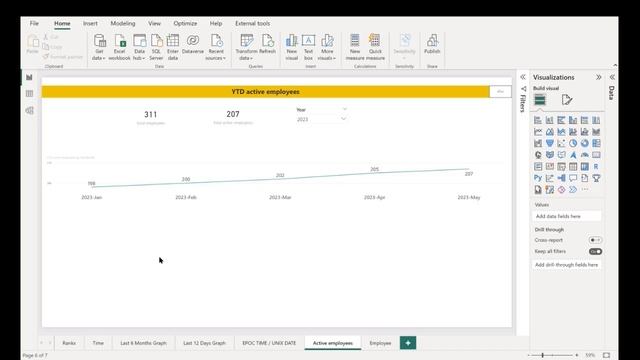Pick the Waterfall chart visual
The width and height of the screenshot is (640, 360).
point(538,143)
